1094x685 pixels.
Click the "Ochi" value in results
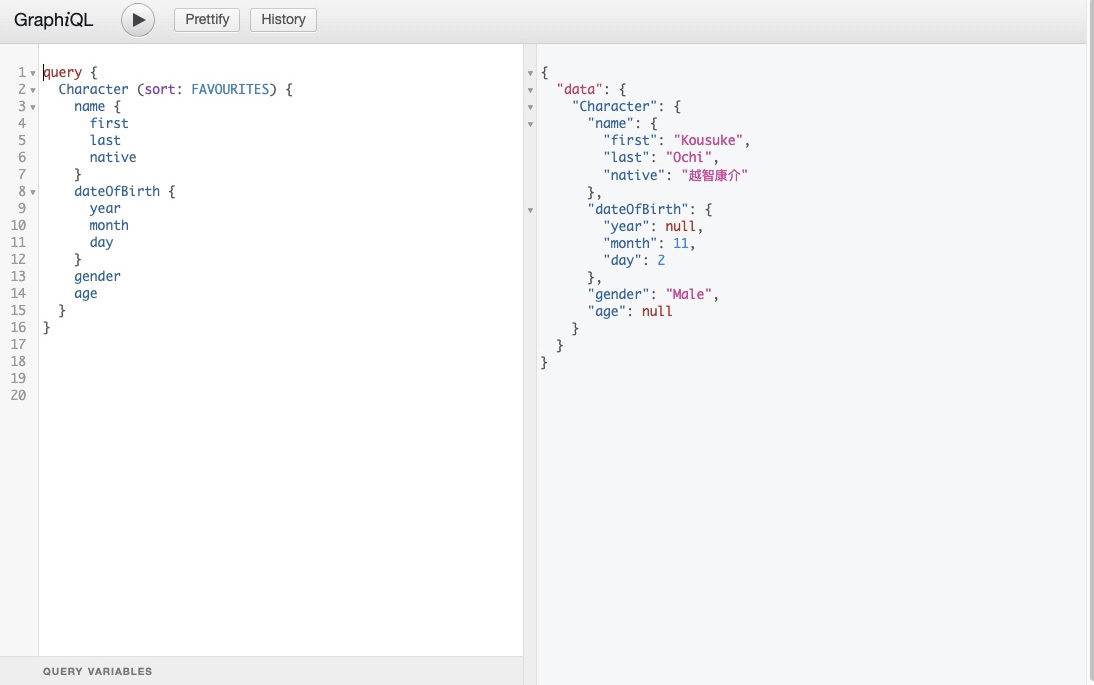(x=688, y=157)
